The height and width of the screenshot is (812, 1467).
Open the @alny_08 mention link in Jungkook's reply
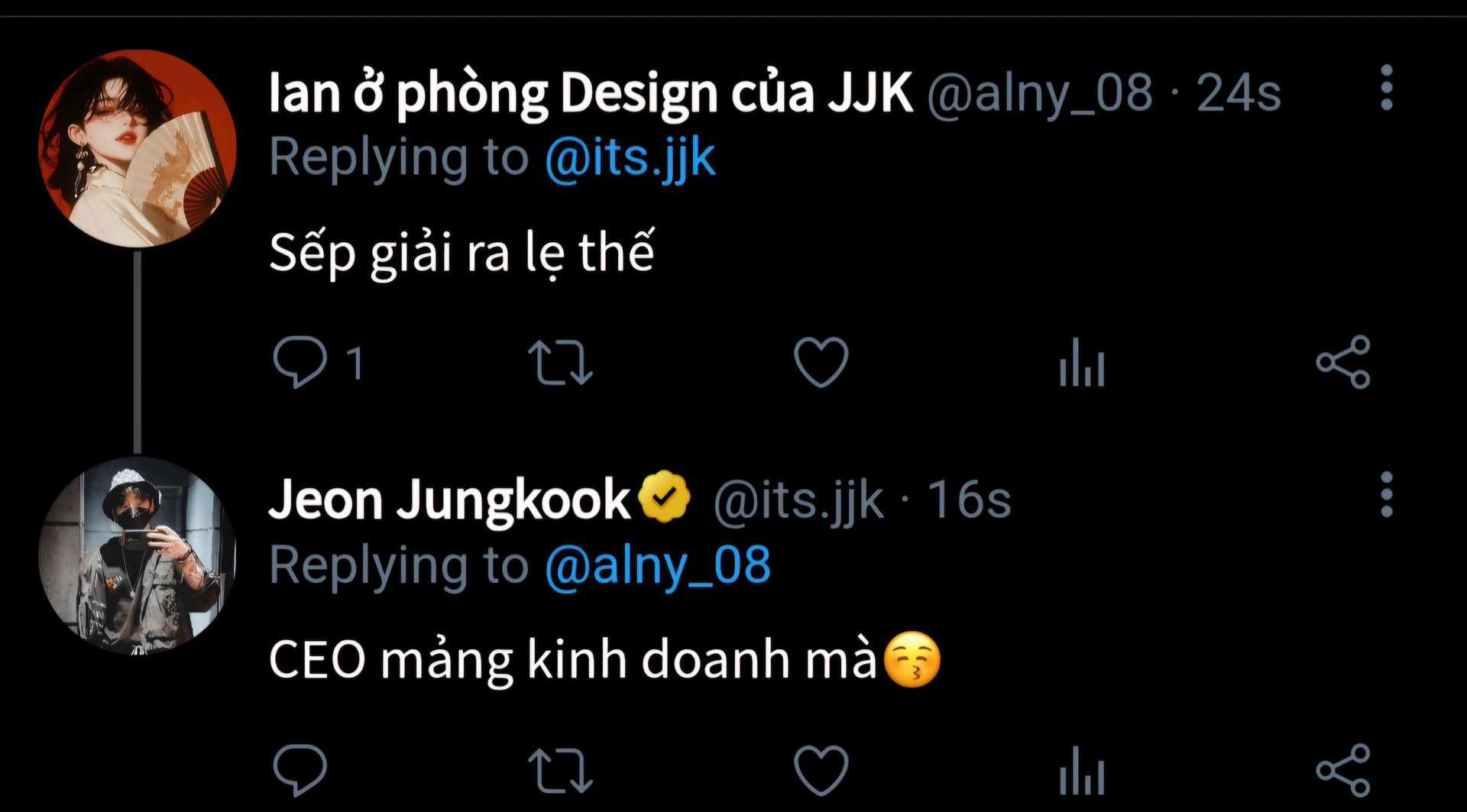pos(657,565)
